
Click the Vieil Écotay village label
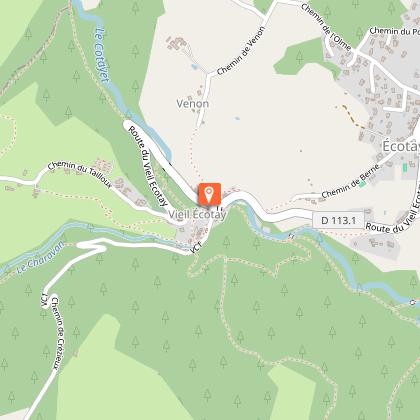pos(197,215)
